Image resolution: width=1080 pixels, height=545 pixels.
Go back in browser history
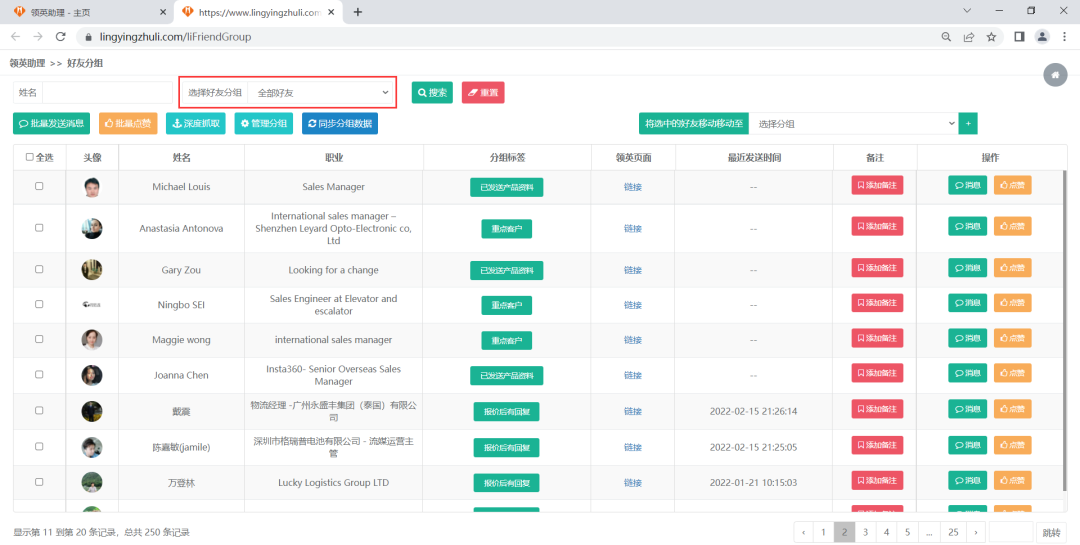click(x=15, y=37)
